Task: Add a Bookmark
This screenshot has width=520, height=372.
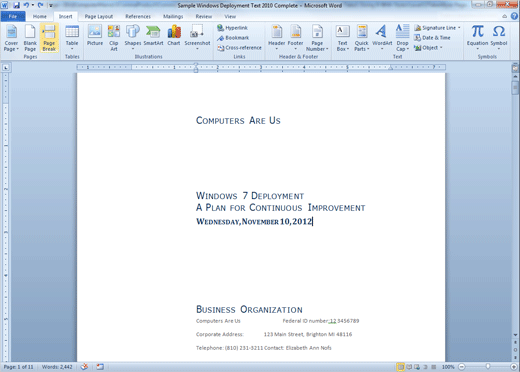Action: pyautogui.click(x=233, y=38)
